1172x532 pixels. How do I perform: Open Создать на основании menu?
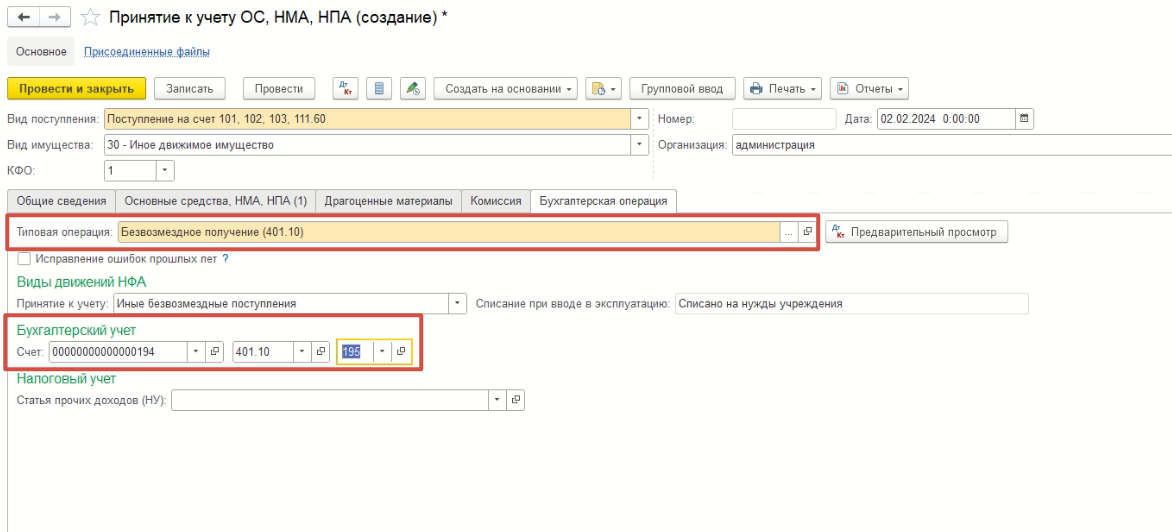click(506, 88)
